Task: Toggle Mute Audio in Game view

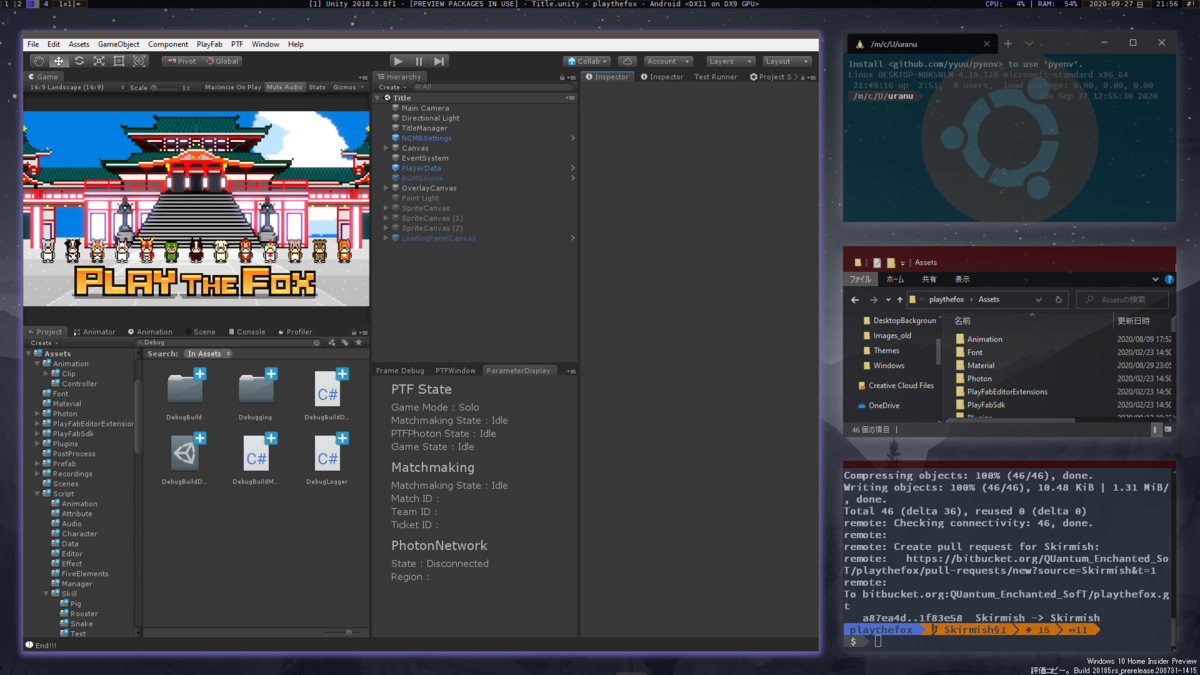Action: (284, 87)
